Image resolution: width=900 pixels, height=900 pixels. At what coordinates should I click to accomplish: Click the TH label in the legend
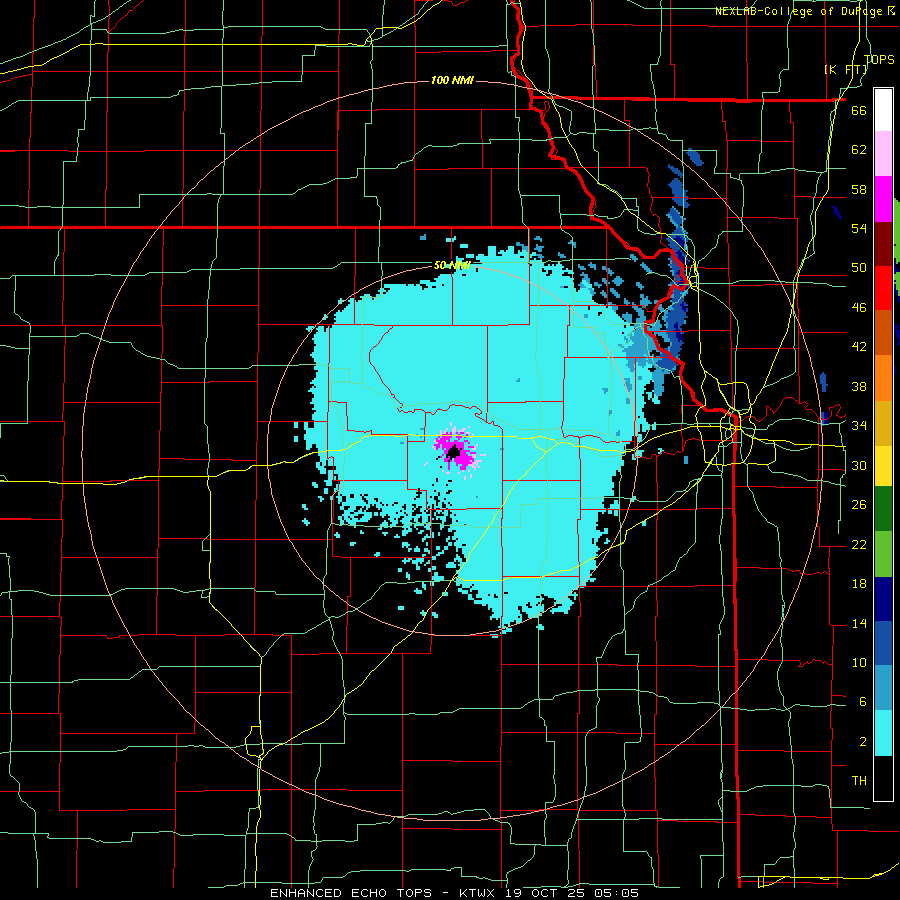pyautogui.click(x=859, y=781)
